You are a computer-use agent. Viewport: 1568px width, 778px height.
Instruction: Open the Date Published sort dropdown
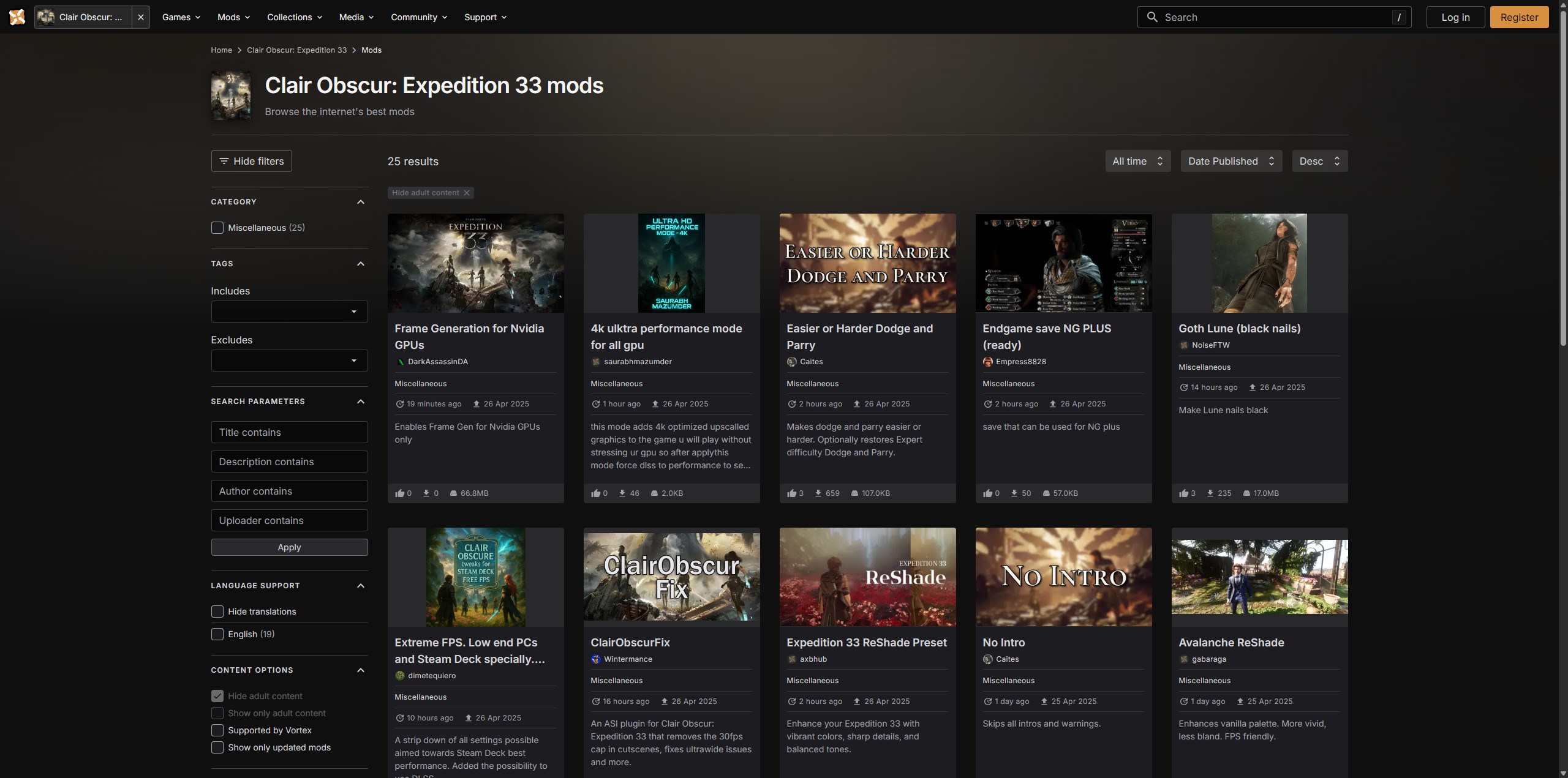1231,161
